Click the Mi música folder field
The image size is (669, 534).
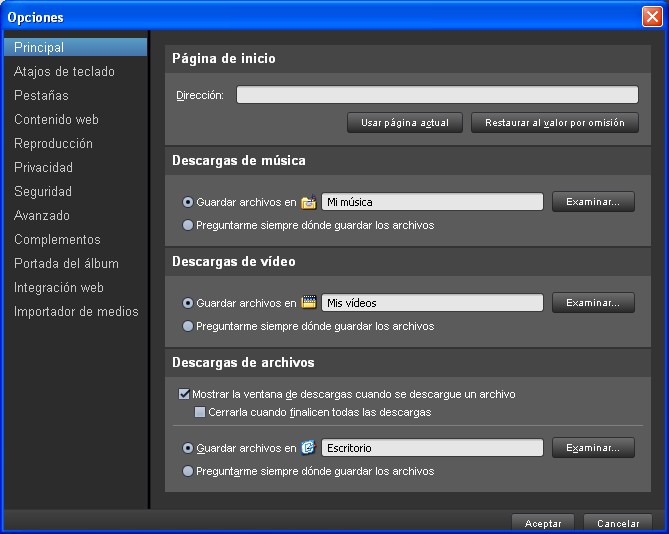[432, 202]
